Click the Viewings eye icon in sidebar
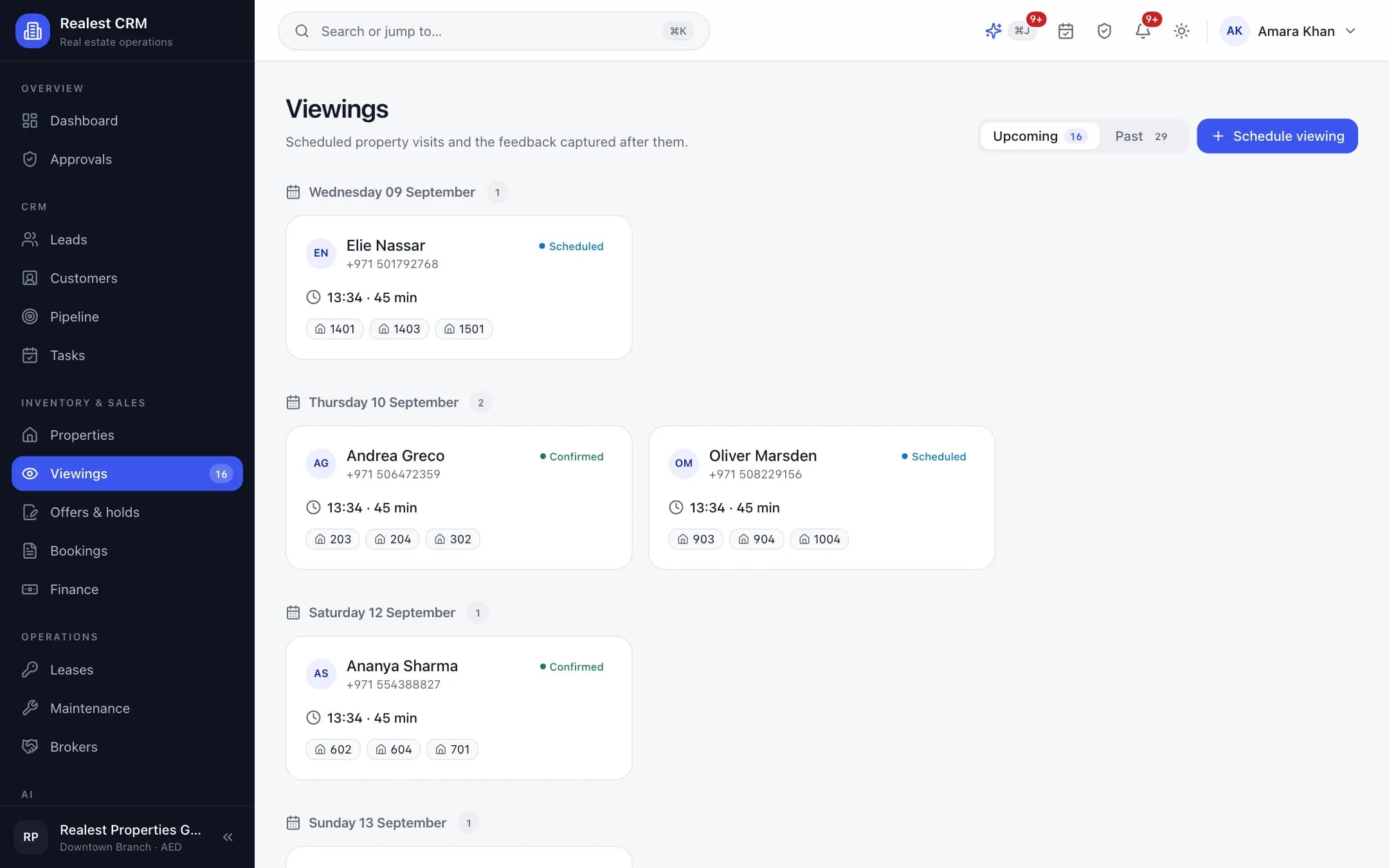Viewport: 1389px width, 868px height. (30, 474)
